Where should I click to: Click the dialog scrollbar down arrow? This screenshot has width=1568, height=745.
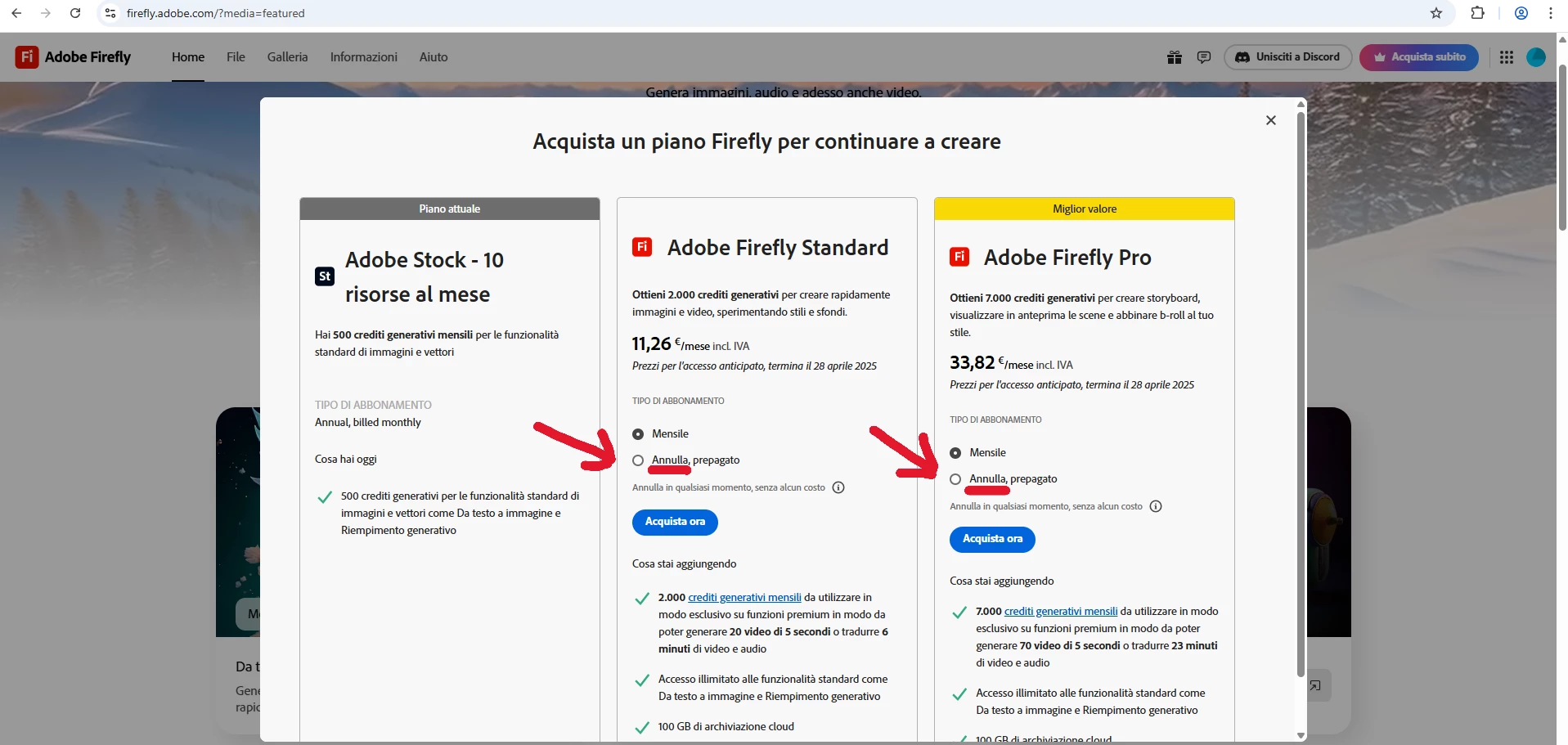tap(1301, 736)
